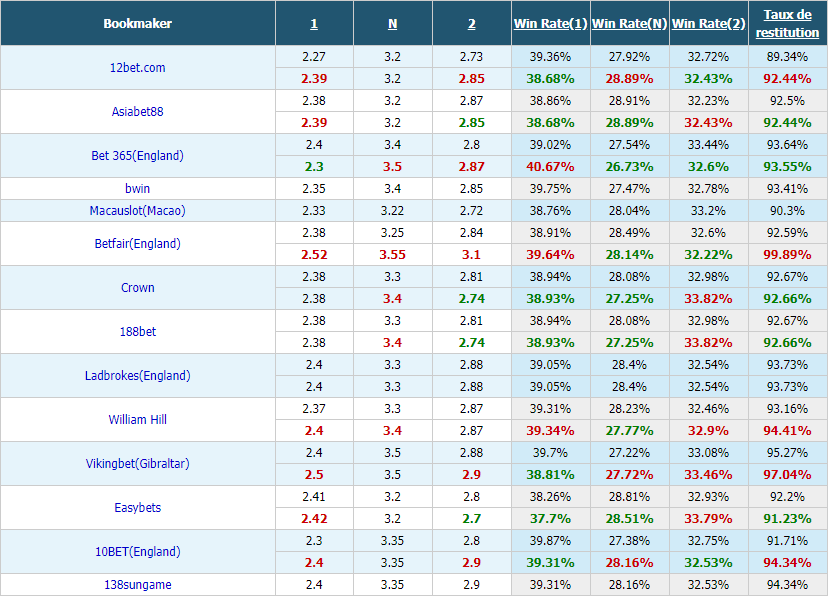The height and width of the screenshot is (596, 828).
Task: Open the Ladbrokes(England) link
Action: [137, 375]
